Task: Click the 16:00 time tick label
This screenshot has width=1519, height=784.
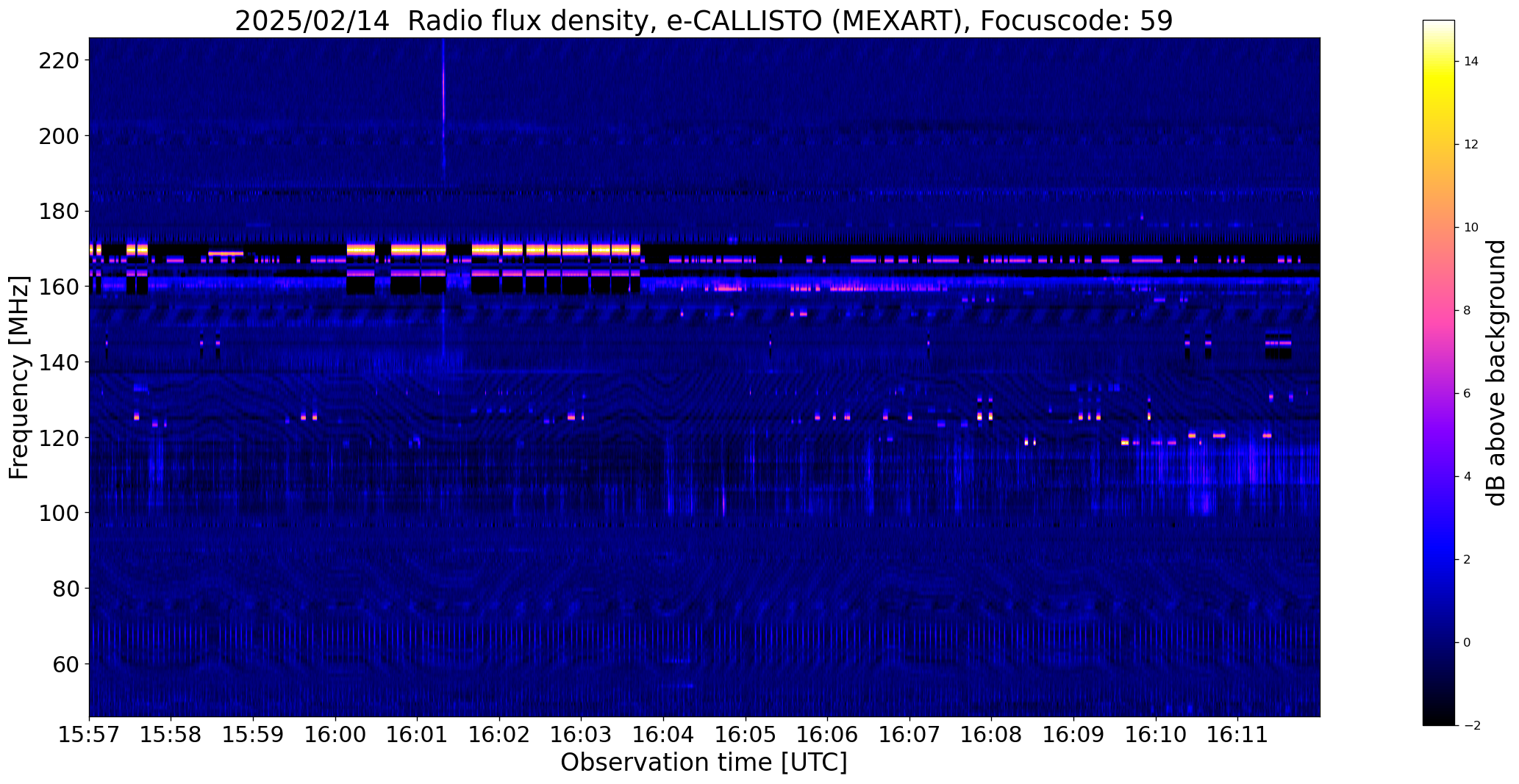Action: pos(336,735)
